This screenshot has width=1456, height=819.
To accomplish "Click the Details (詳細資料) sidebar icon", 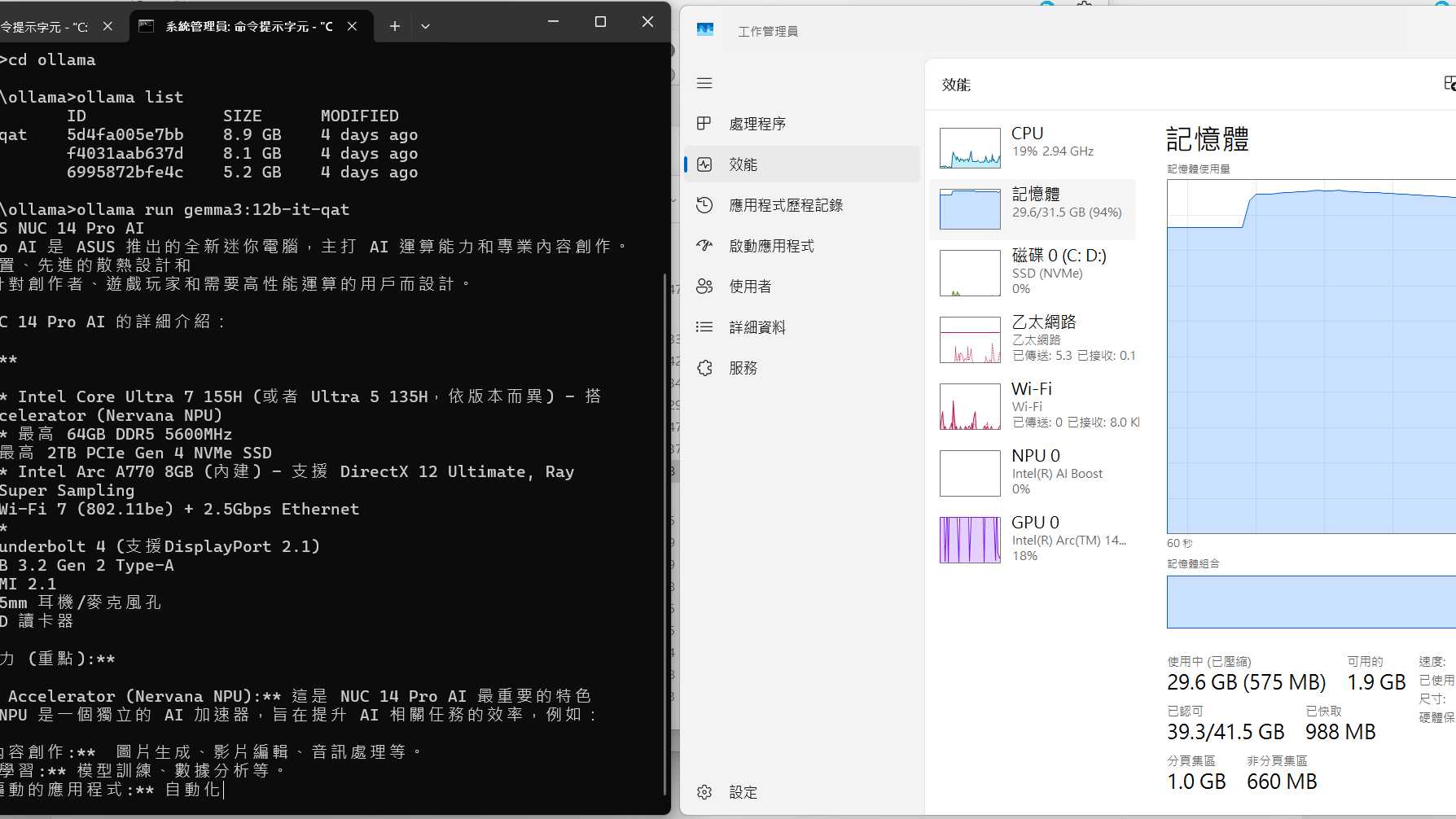I will [x=704, y=327].
